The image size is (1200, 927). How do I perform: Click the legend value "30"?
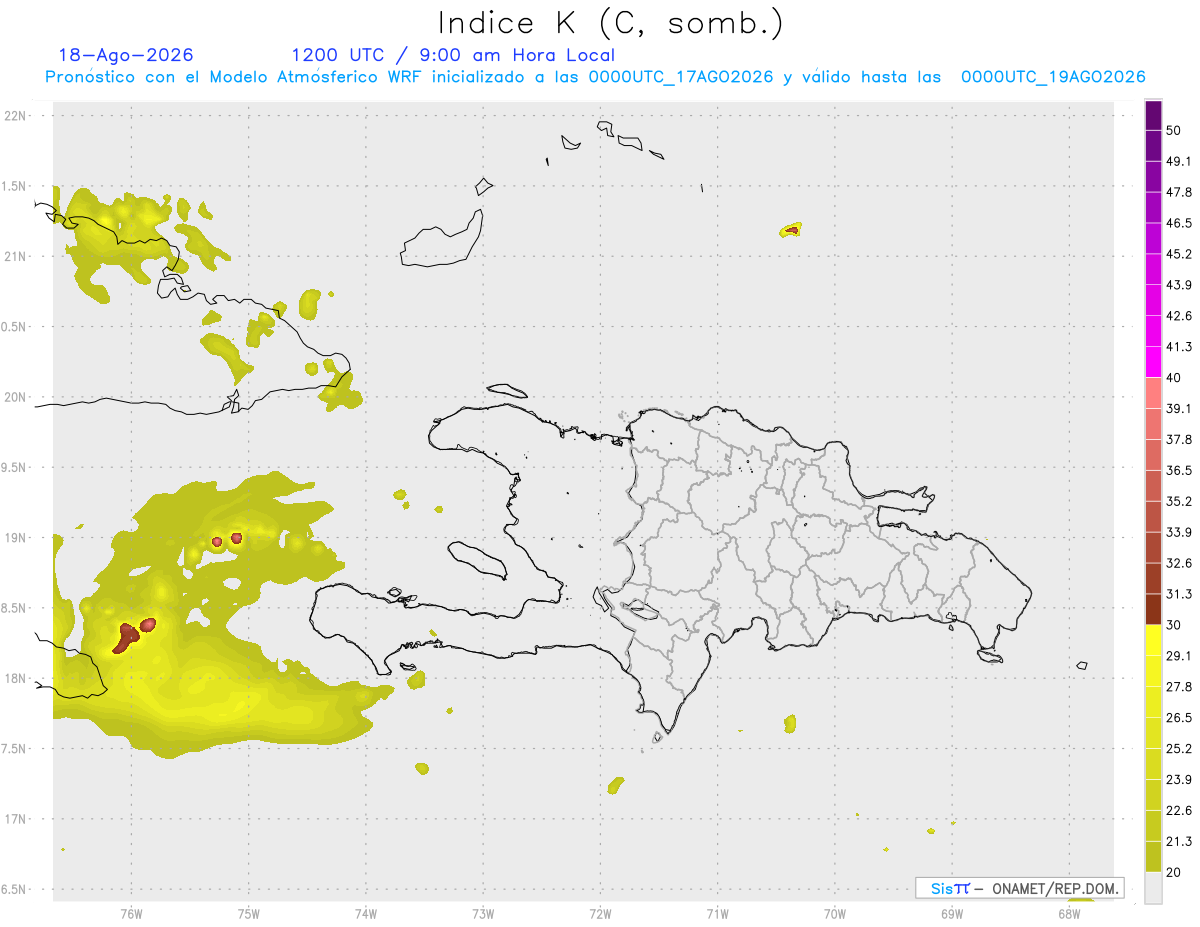point(1174,625)
